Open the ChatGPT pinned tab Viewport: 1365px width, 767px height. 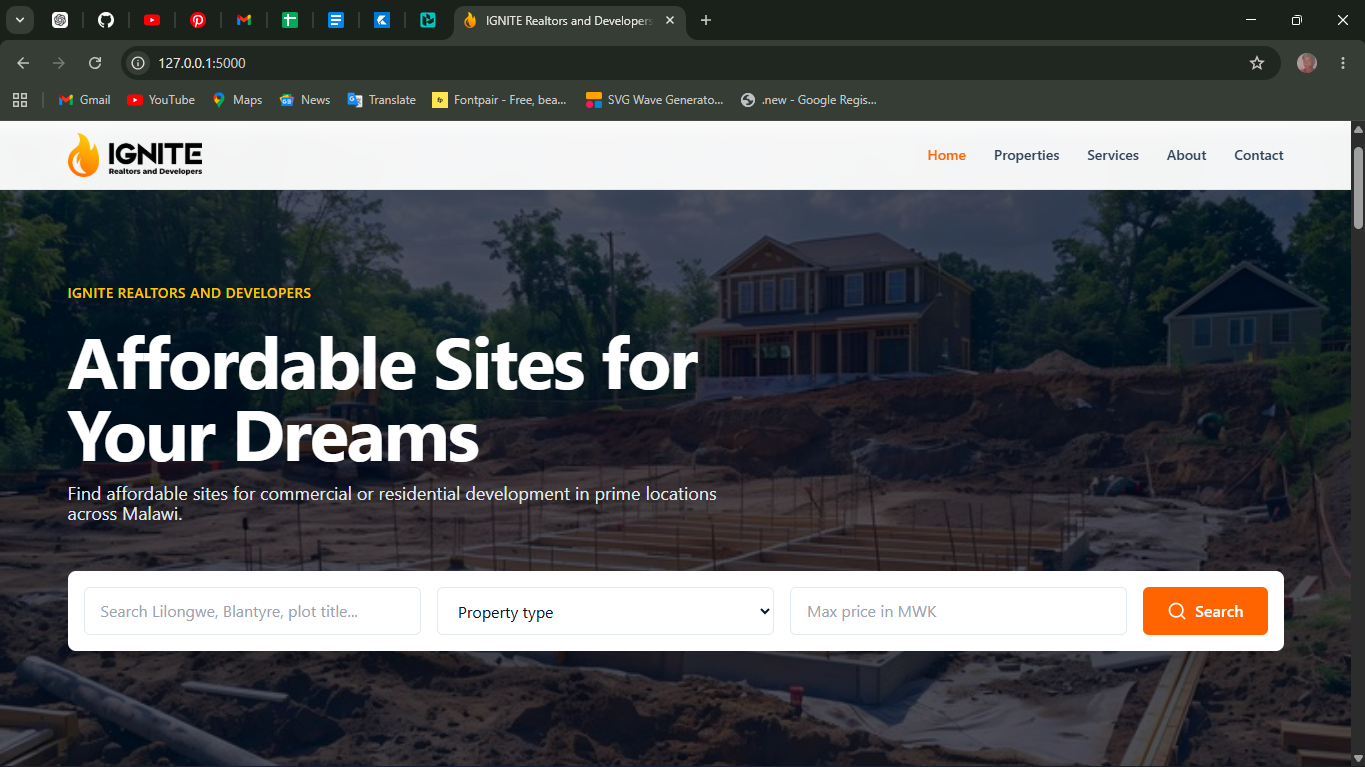tap(60, 20)
